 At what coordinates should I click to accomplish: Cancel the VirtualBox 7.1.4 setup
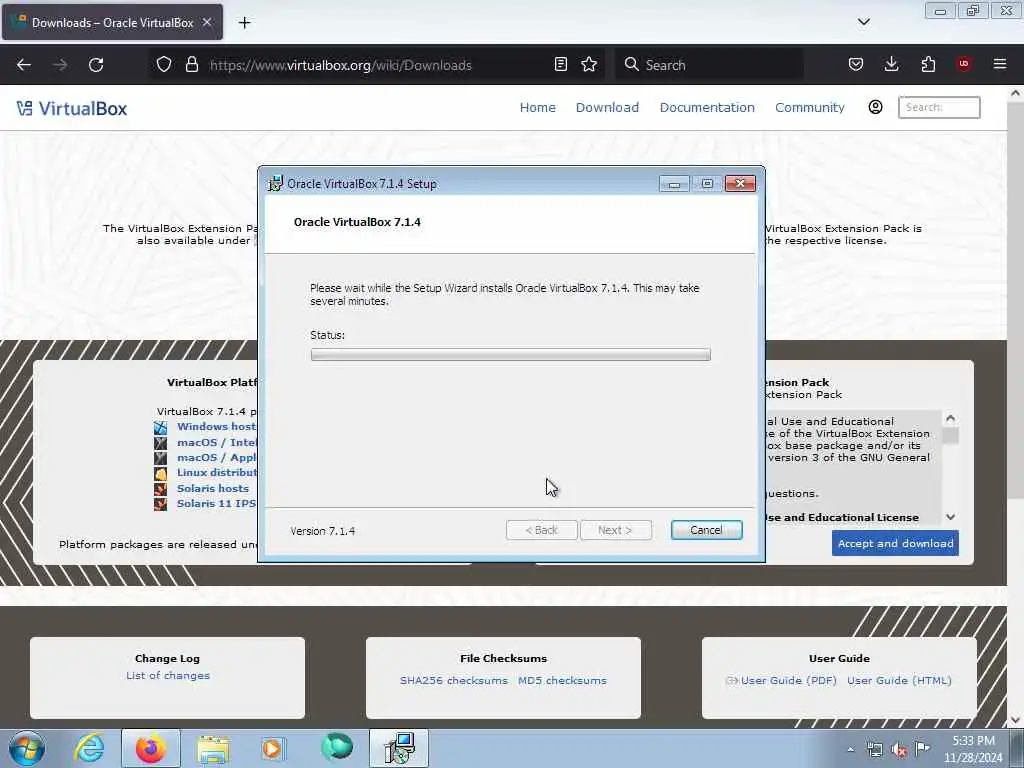click(x=706, y=530)
